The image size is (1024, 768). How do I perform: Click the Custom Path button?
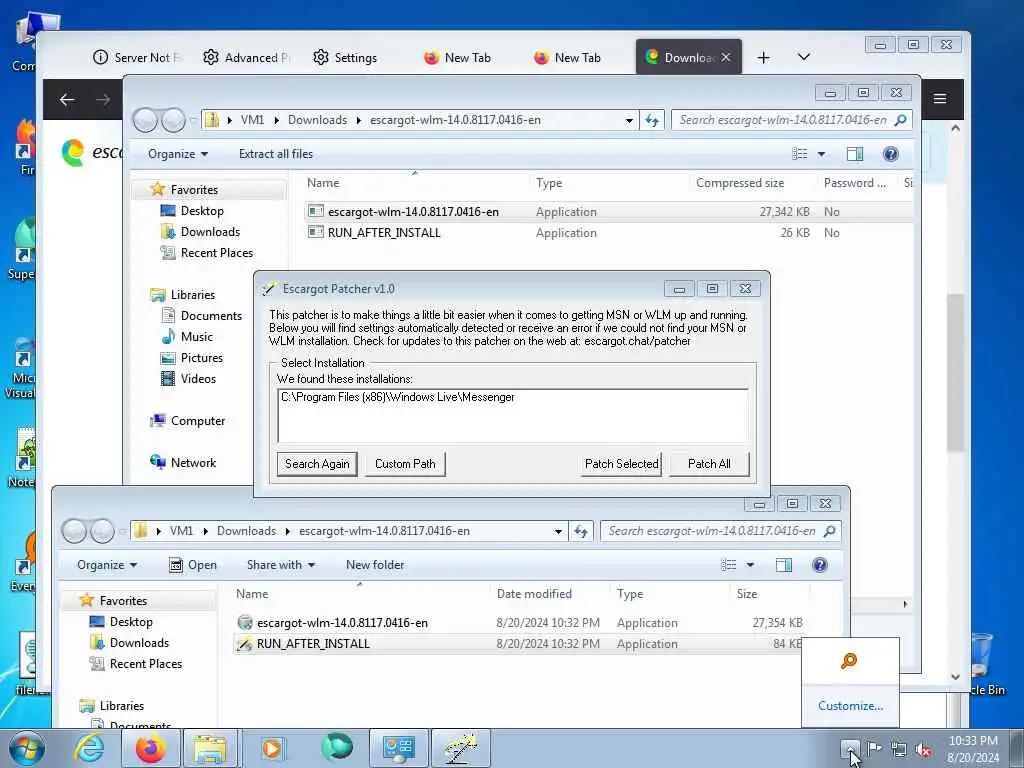pyautogui.click(x=405, y=464)
